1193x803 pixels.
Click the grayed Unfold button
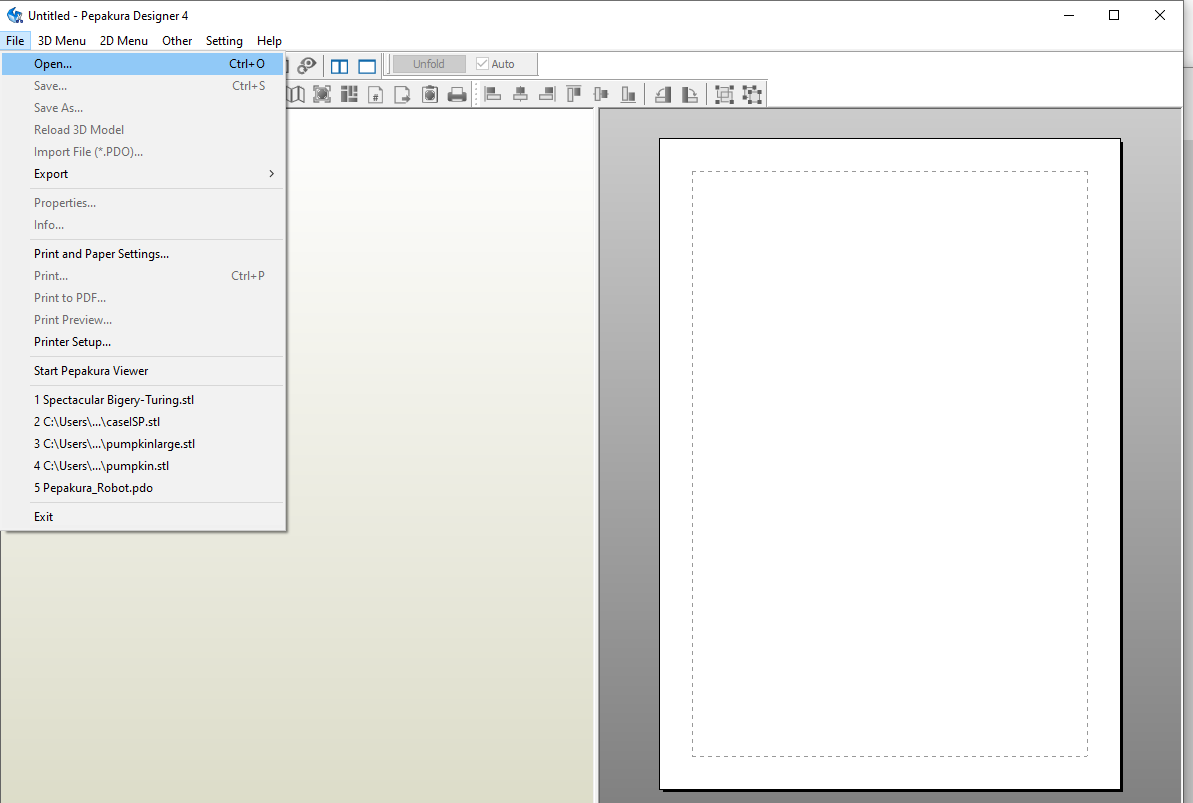pos(428,64)
